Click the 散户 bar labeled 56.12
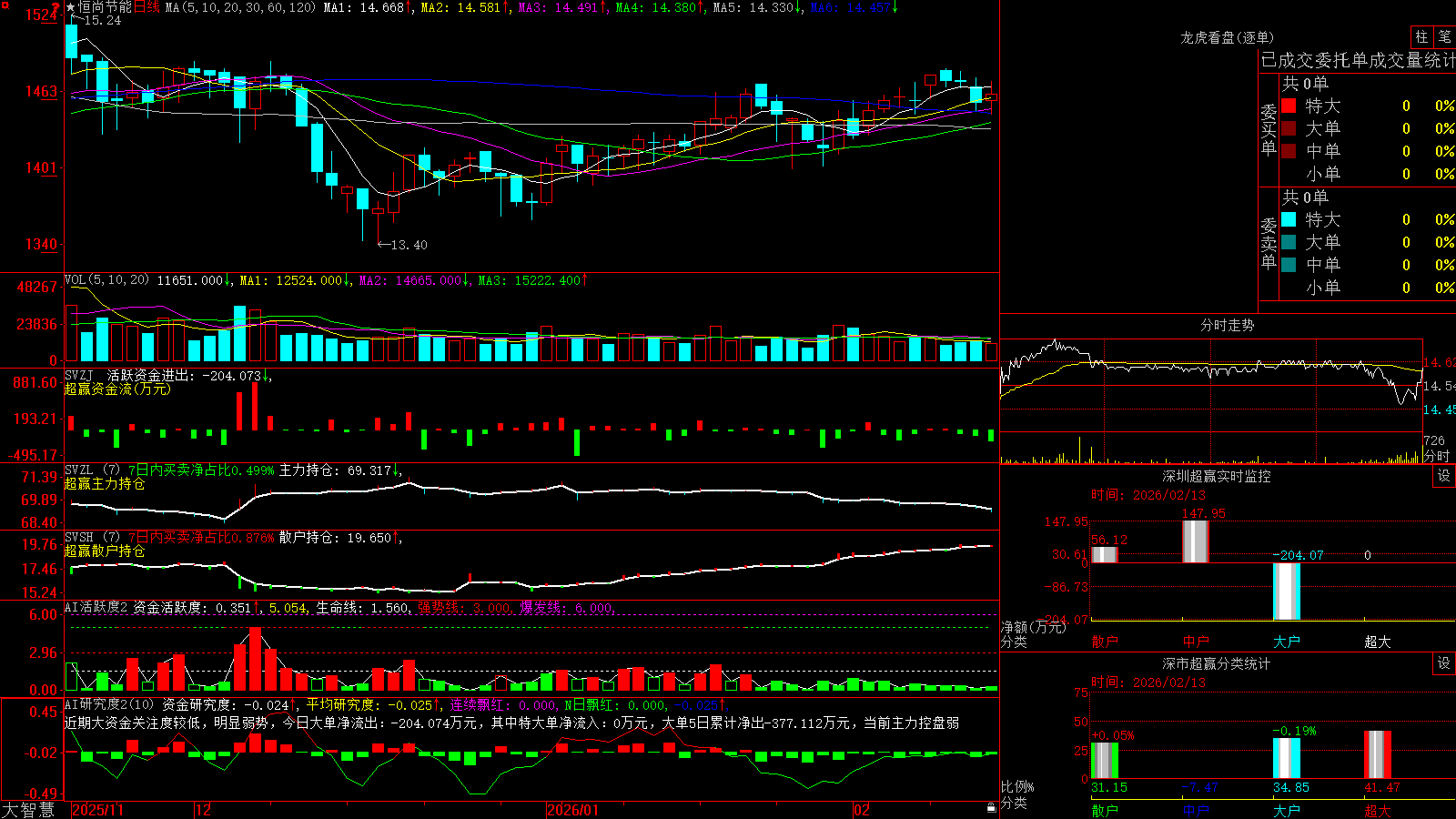Viewport: 1456px width, 819px height. [x=1104, y=554]
